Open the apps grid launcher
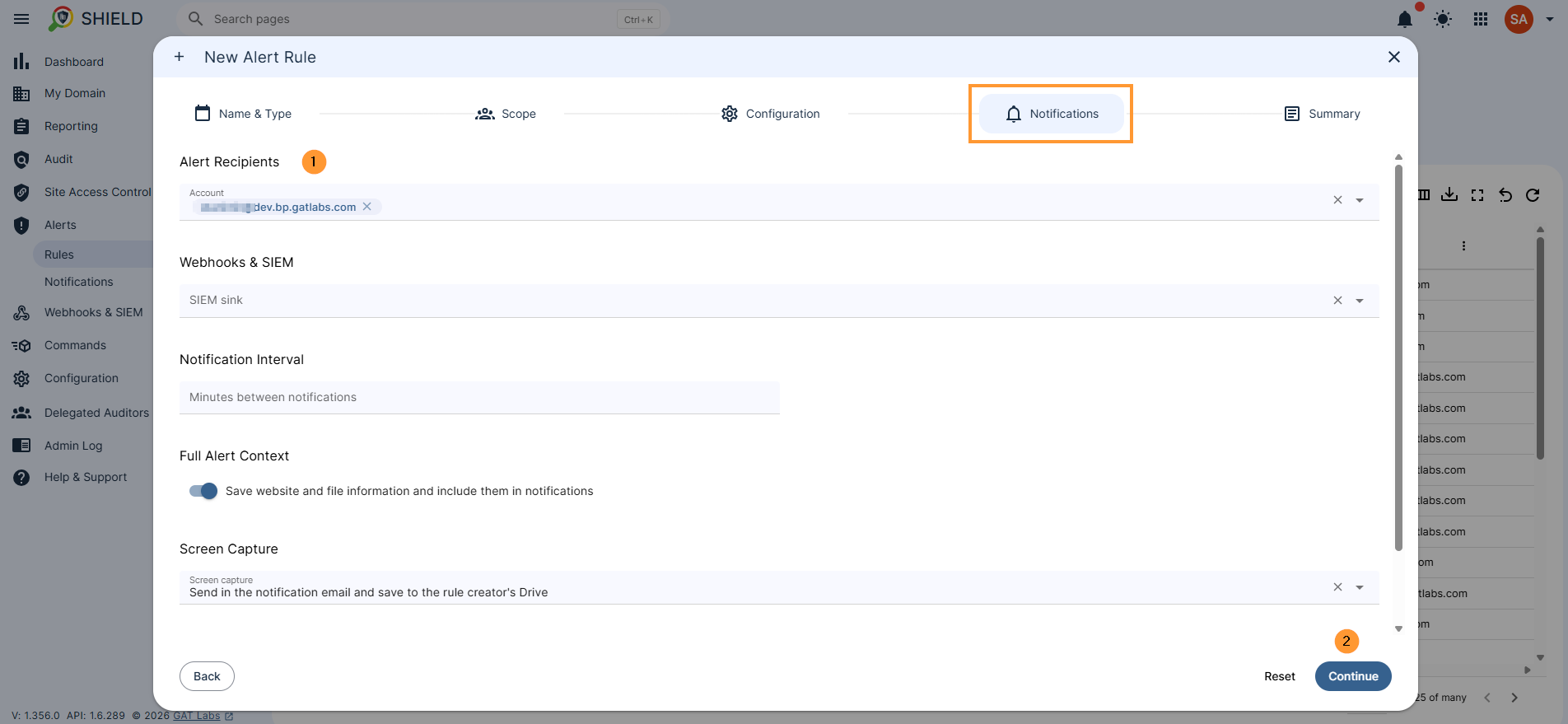 click(x=1481, y=19)
